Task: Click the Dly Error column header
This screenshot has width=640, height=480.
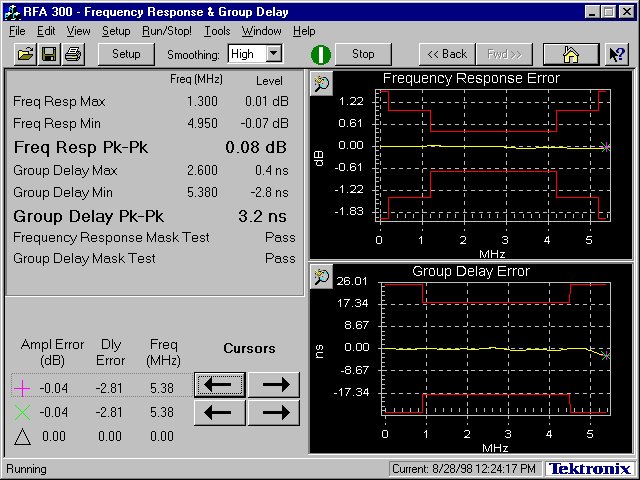Action: [111, 352]
